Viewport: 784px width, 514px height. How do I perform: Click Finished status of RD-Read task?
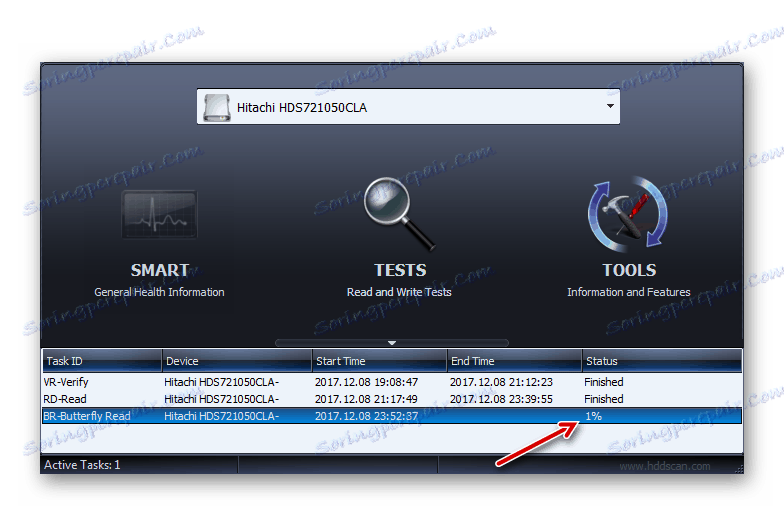pyautogui.click(x=604, y=399)
